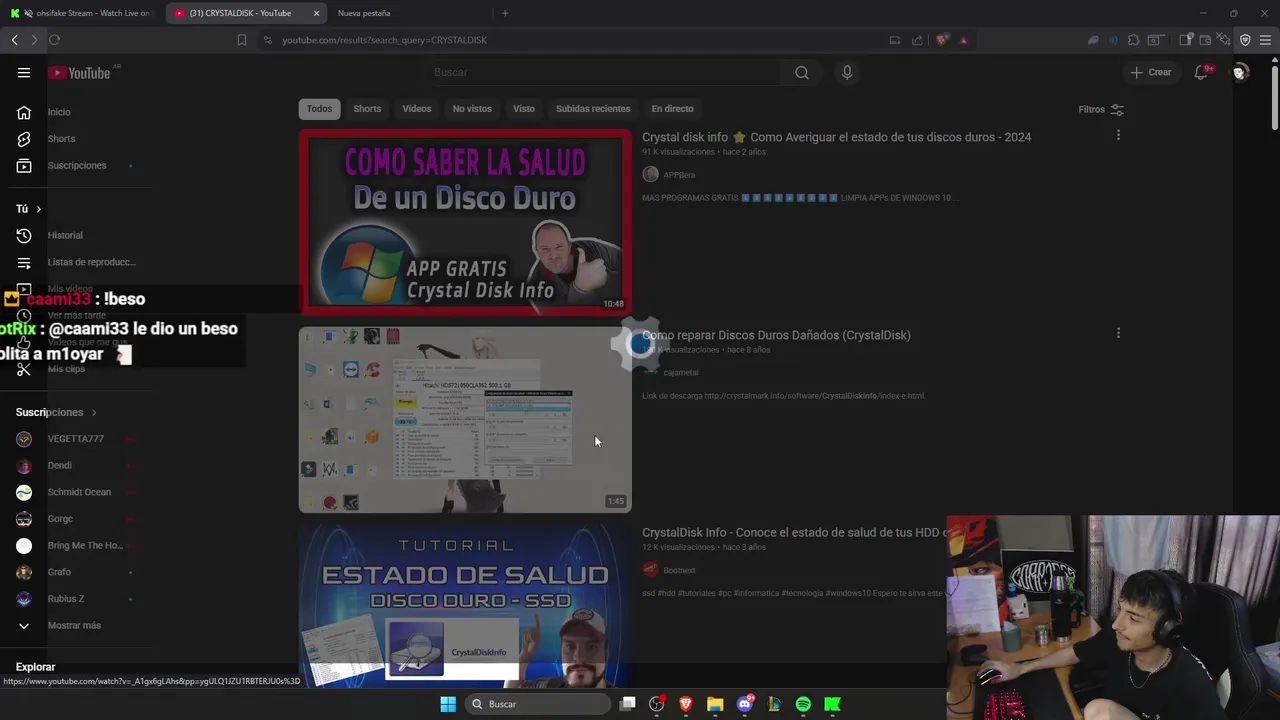Expand the Tú section
The height and width of the screenshot is (720, 1280).
click(x=28, y=209)
